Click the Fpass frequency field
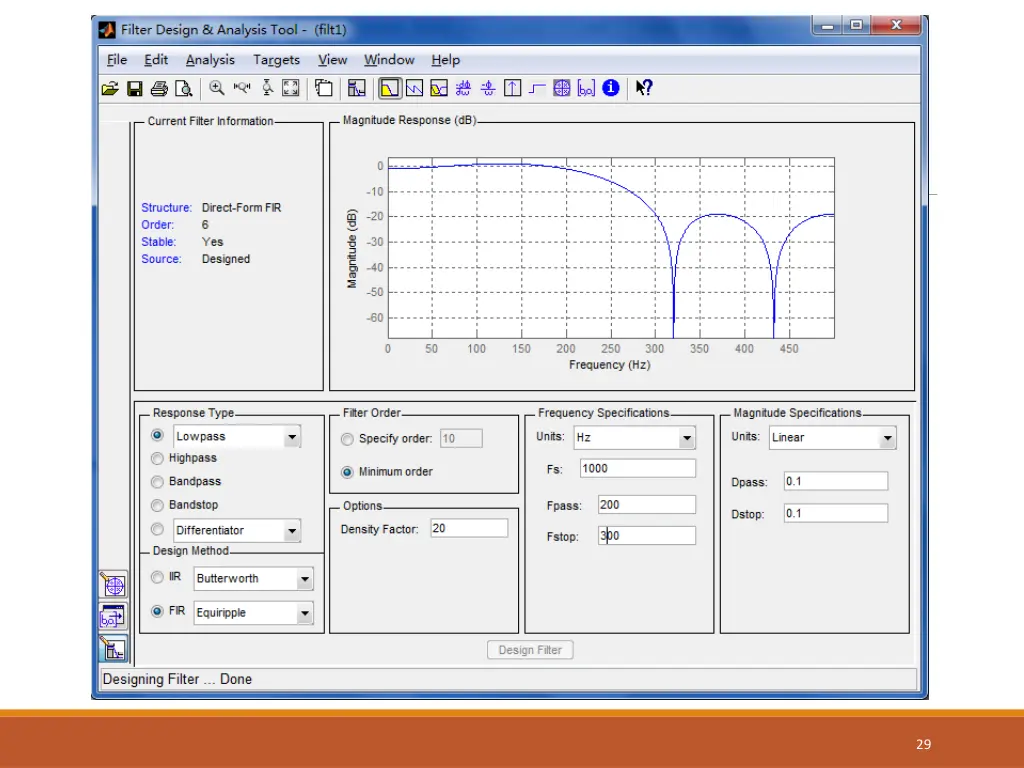 647,505
